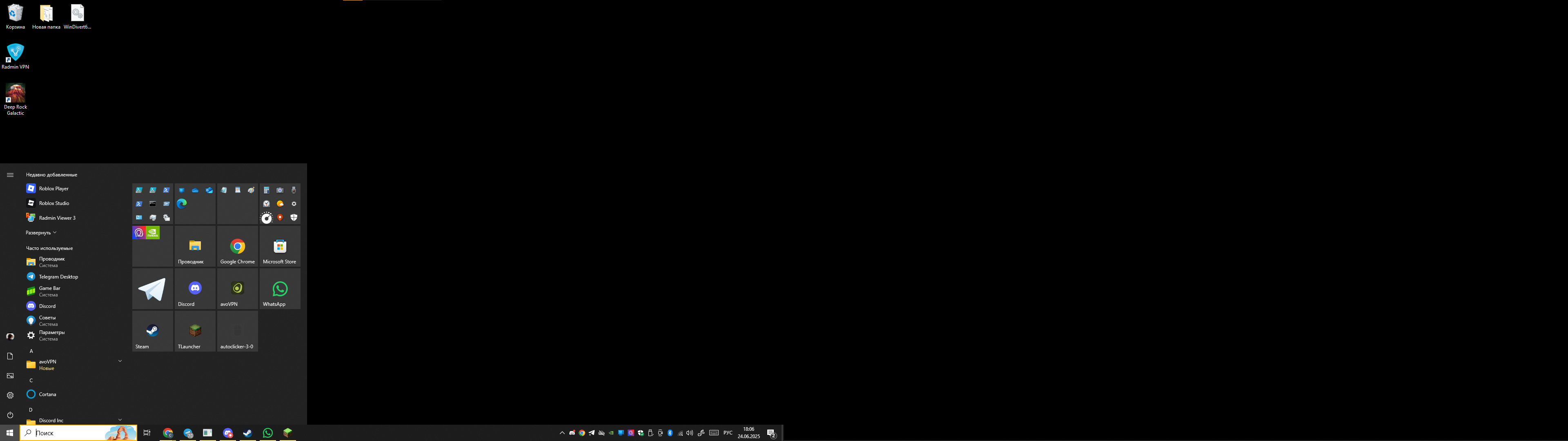Screen dimensions: 1568x441
Task: Expand the avoVPN folder chevron
Action: click(x=120, y=361)
